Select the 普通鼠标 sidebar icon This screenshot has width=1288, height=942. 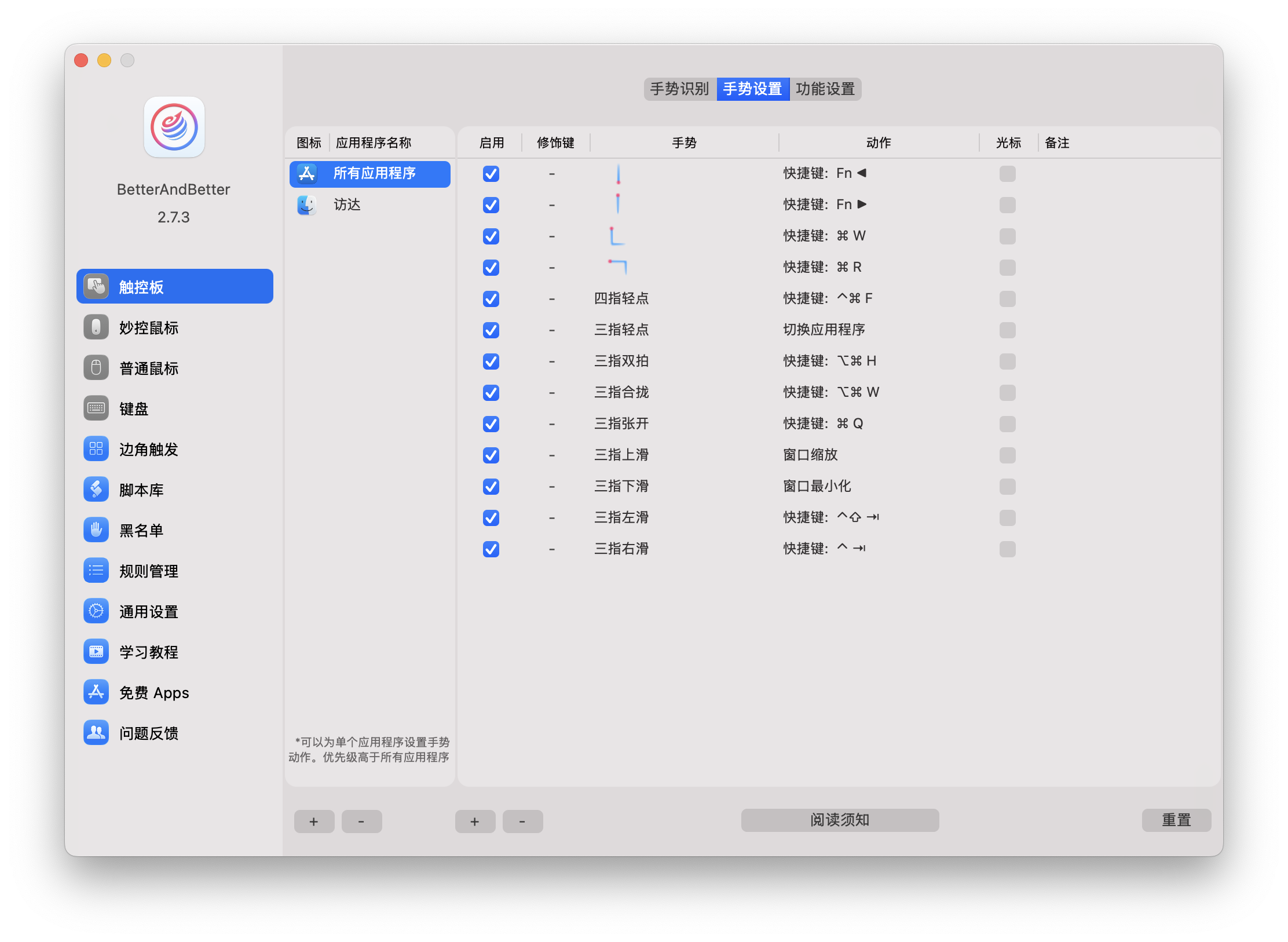pyautogui.click(x=96, y=368)
